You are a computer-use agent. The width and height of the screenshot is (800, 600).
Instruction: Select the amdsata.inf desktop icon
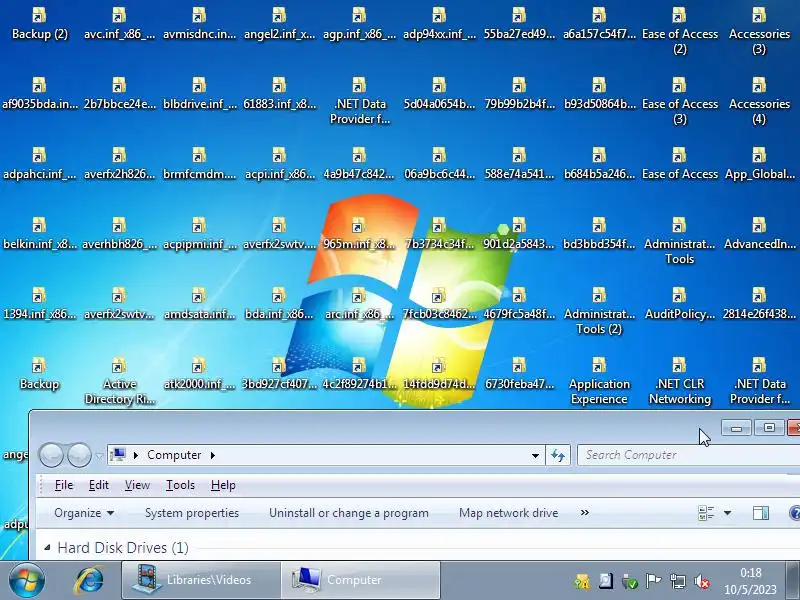pos(199,304)
